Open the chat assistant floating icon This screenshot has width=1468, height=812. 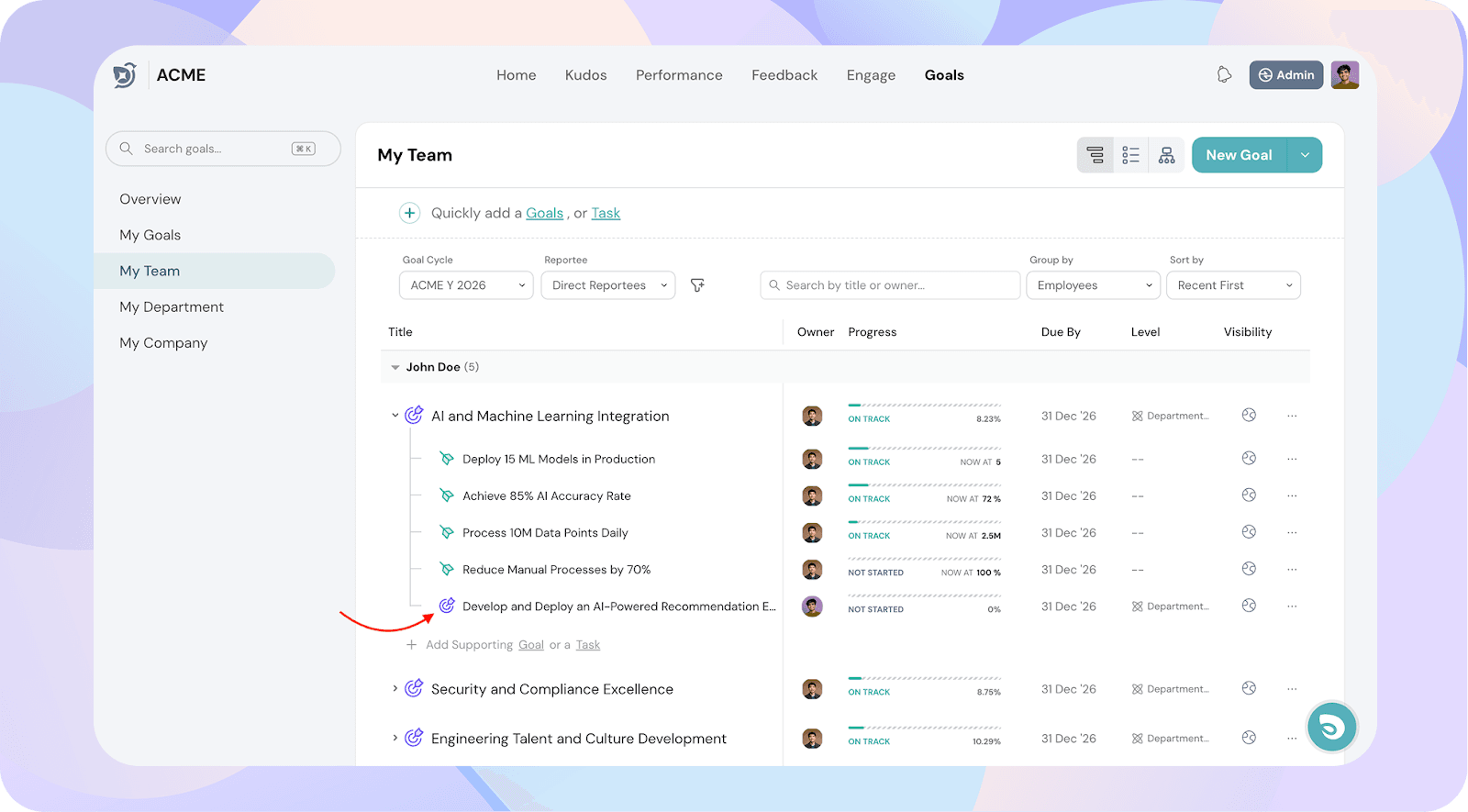1331,728
